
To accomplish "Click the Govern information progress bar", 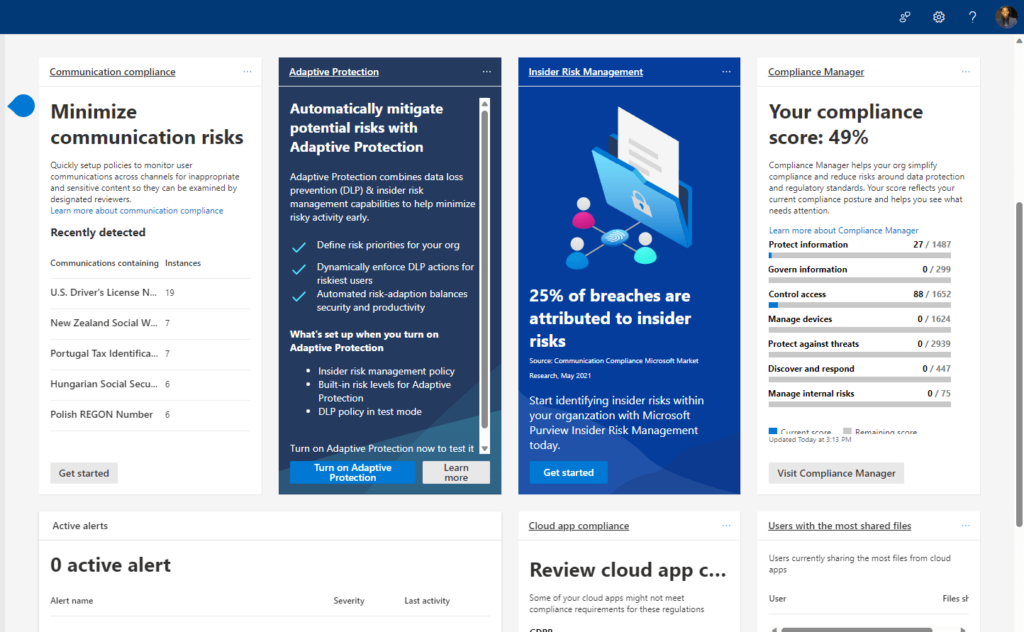I will [859, 280].
